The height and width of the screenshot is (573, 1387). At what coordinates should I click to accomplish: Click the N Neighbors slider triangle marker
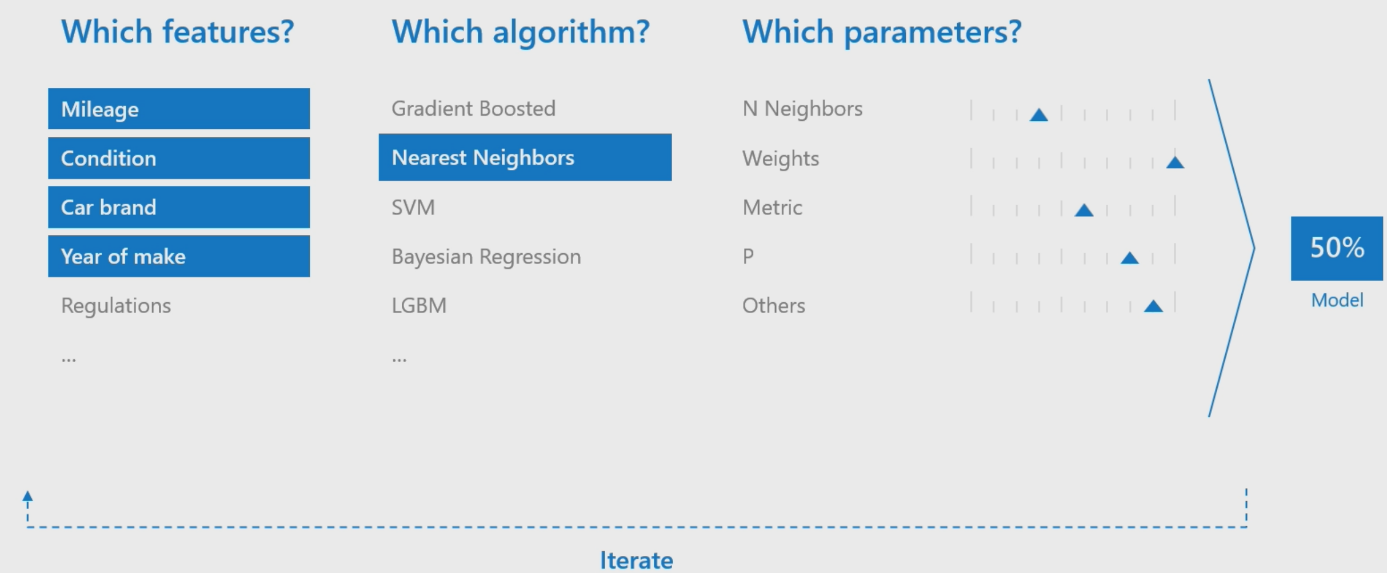1039,115
